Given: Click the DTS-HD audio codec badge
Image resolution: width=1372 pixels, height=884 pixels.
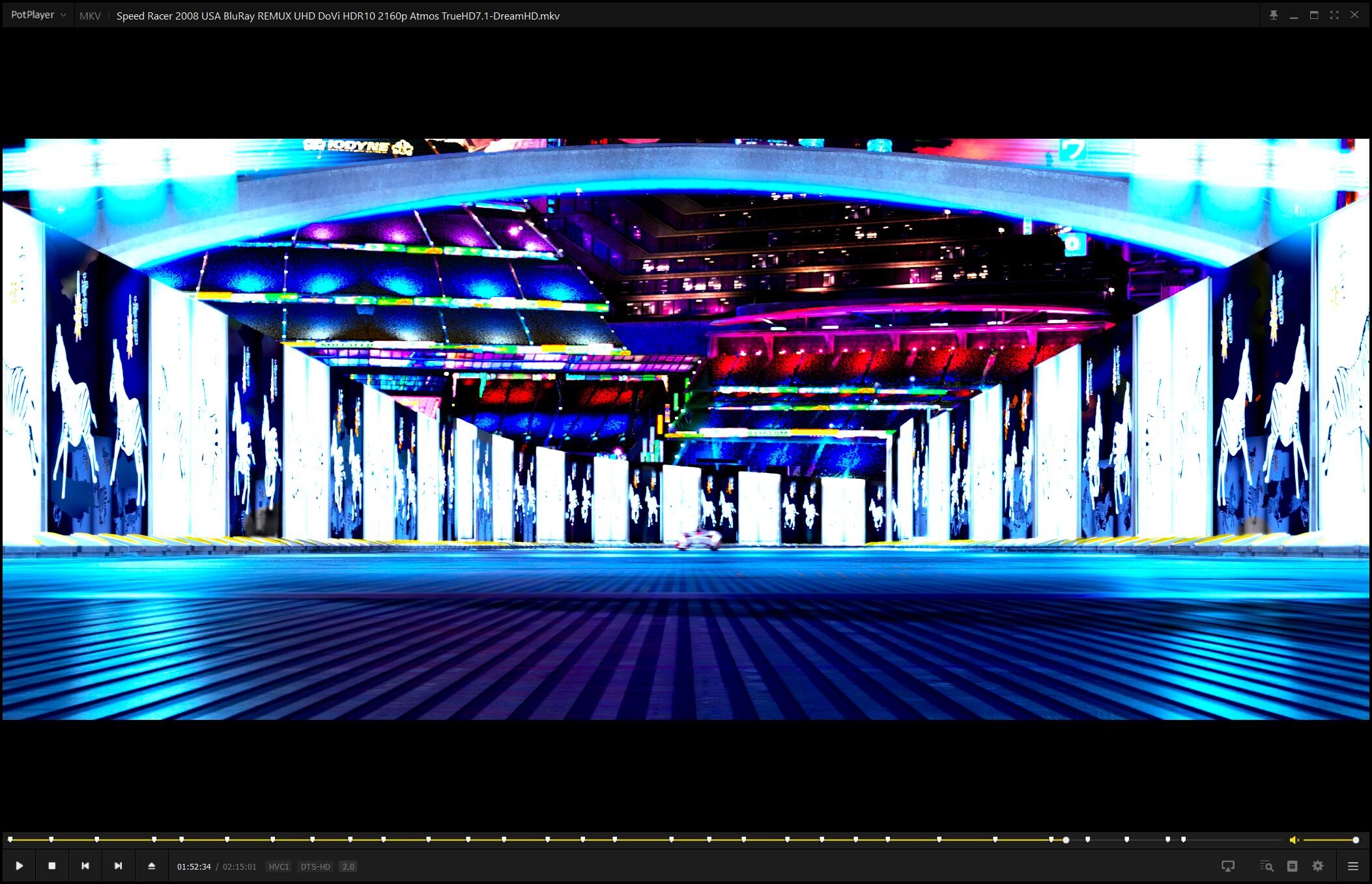Looking at the screenshot, I should tap(315, 866).
